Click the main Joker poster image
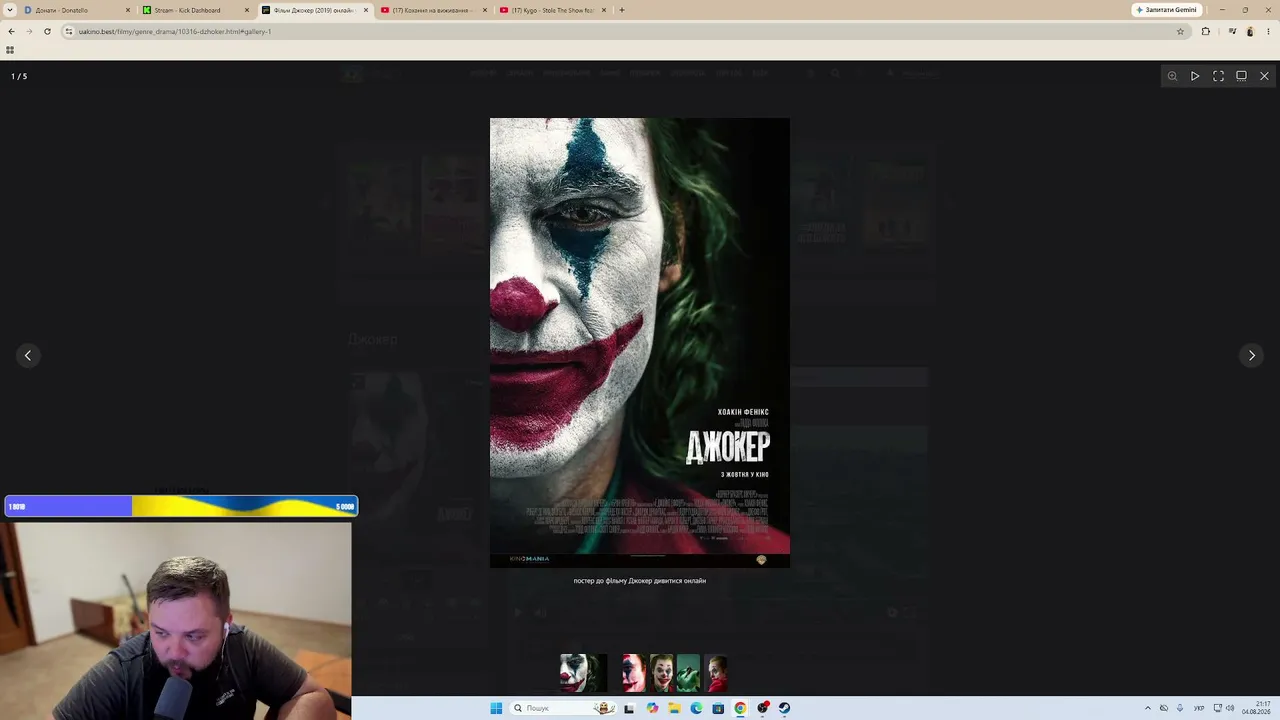 (640, 343)
